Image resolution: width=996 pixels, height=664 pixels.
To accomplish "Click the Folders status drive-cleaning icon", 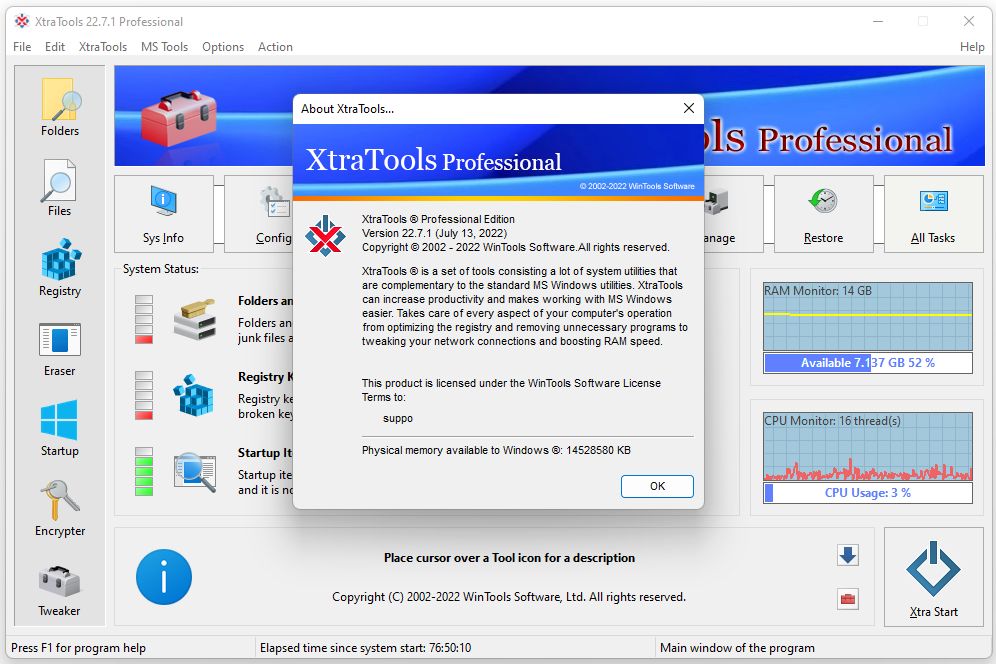I will [x=194, y=320].
